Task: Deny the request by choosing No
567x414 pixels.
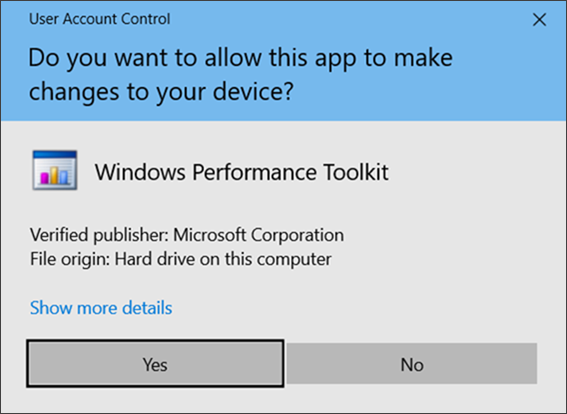Action: (x=412, y=364)
